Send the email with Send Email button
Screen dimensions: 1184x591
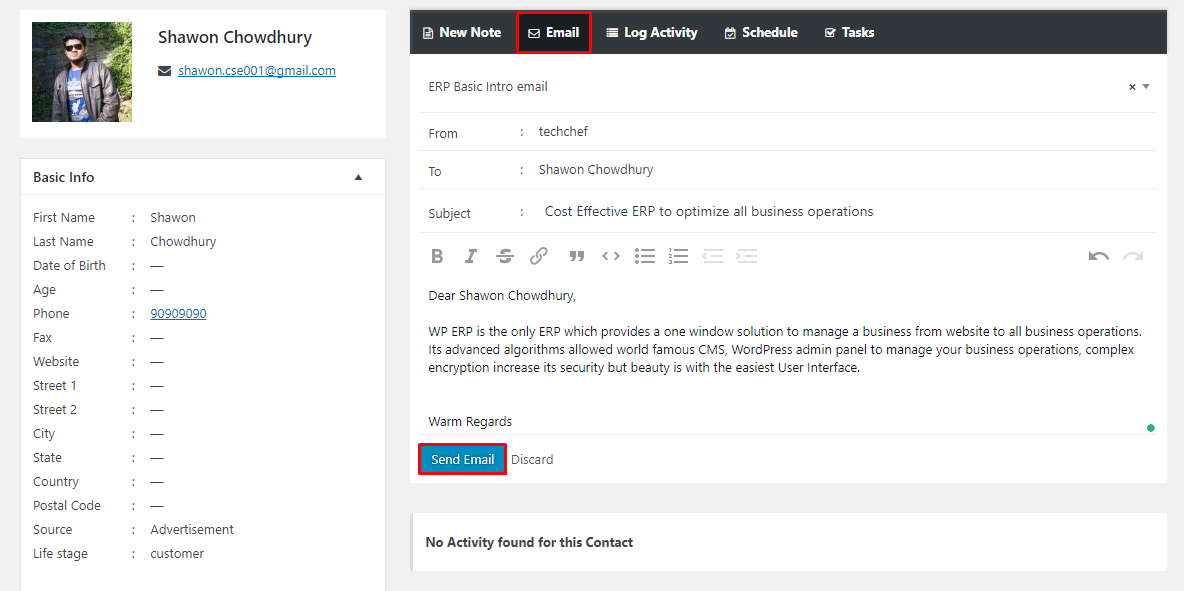pos(462,459)
